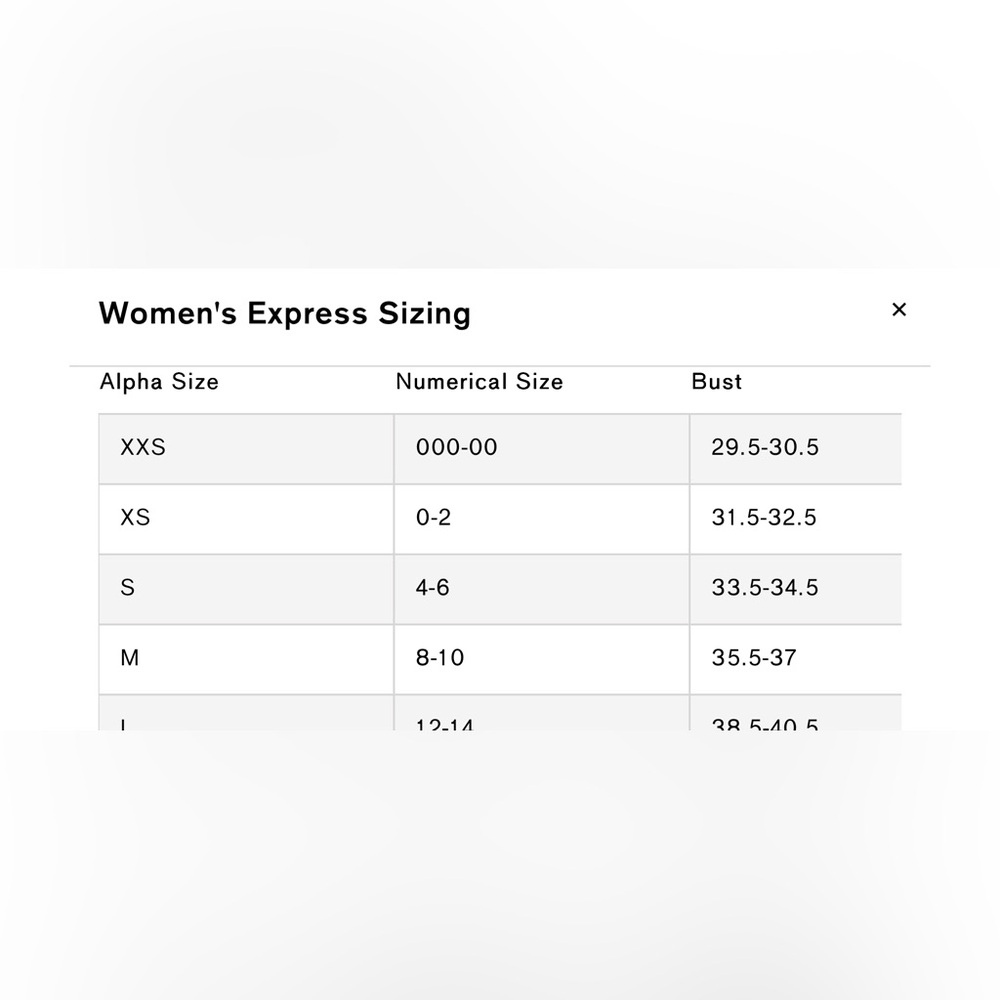This screenshot has width=1000, height=1000.
Task: Click the XS alpha size cell
Action: pyautogui.click(x=246, y=518)
